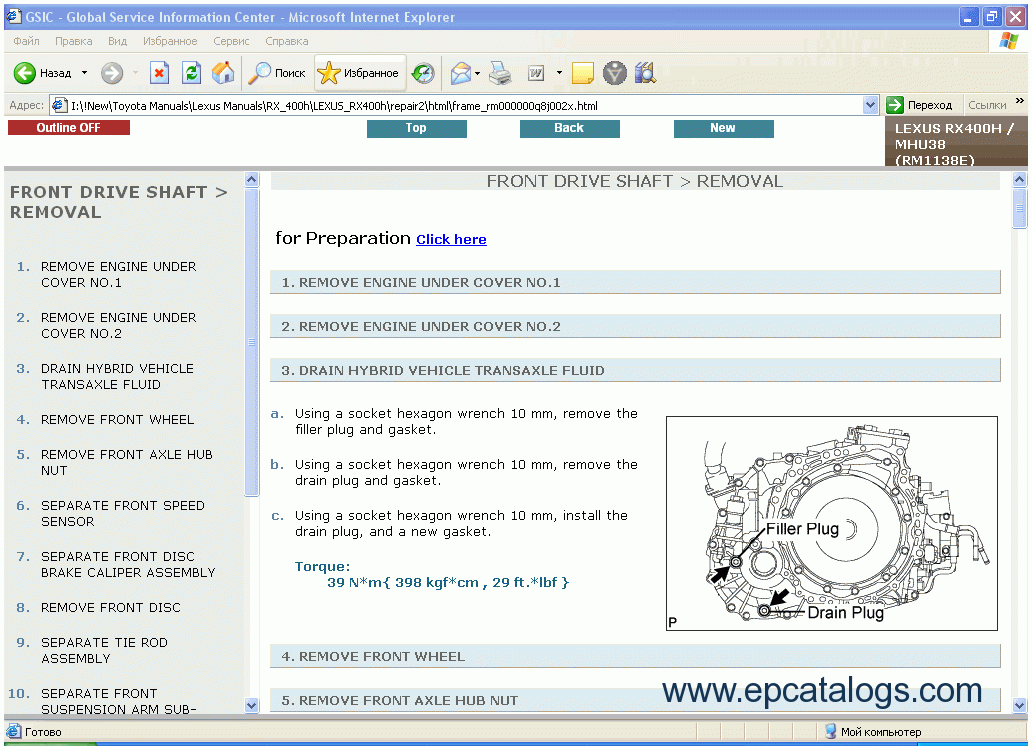
Task: Open the Справка menu
Action: (286, 41)
